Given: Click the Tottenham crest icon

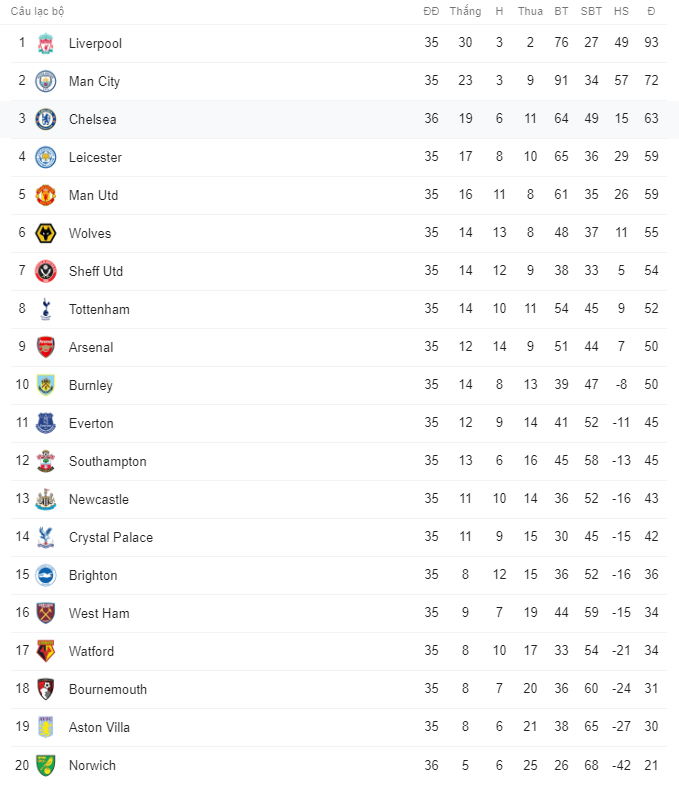Looking at the screenshot, I should coord(46,309).
